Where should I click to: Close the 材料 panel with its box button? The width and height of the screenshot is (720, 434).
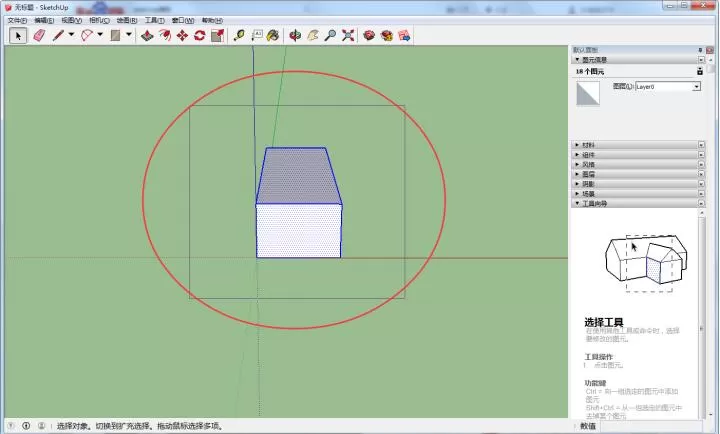point(701,145)
